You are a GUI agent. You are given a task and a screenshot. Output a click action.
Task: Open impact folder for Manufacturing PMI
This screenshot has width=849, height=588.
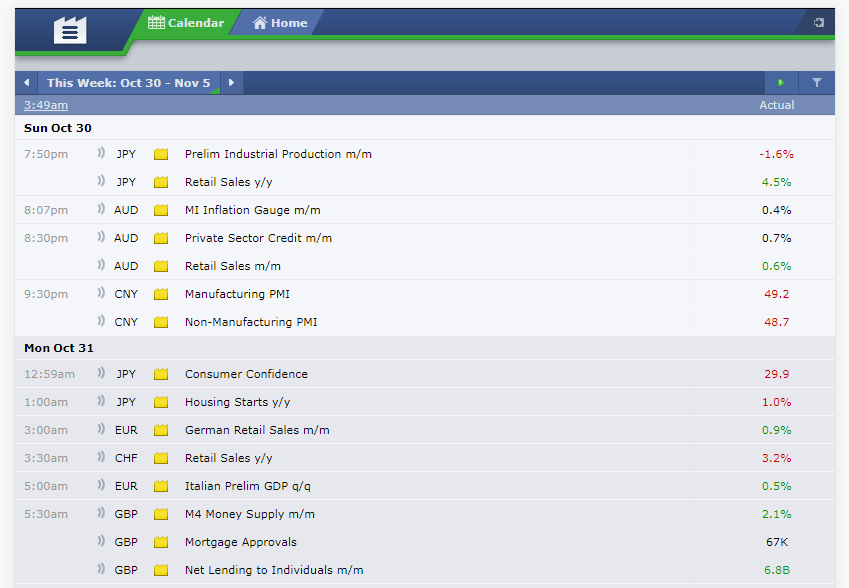[161, 295]
